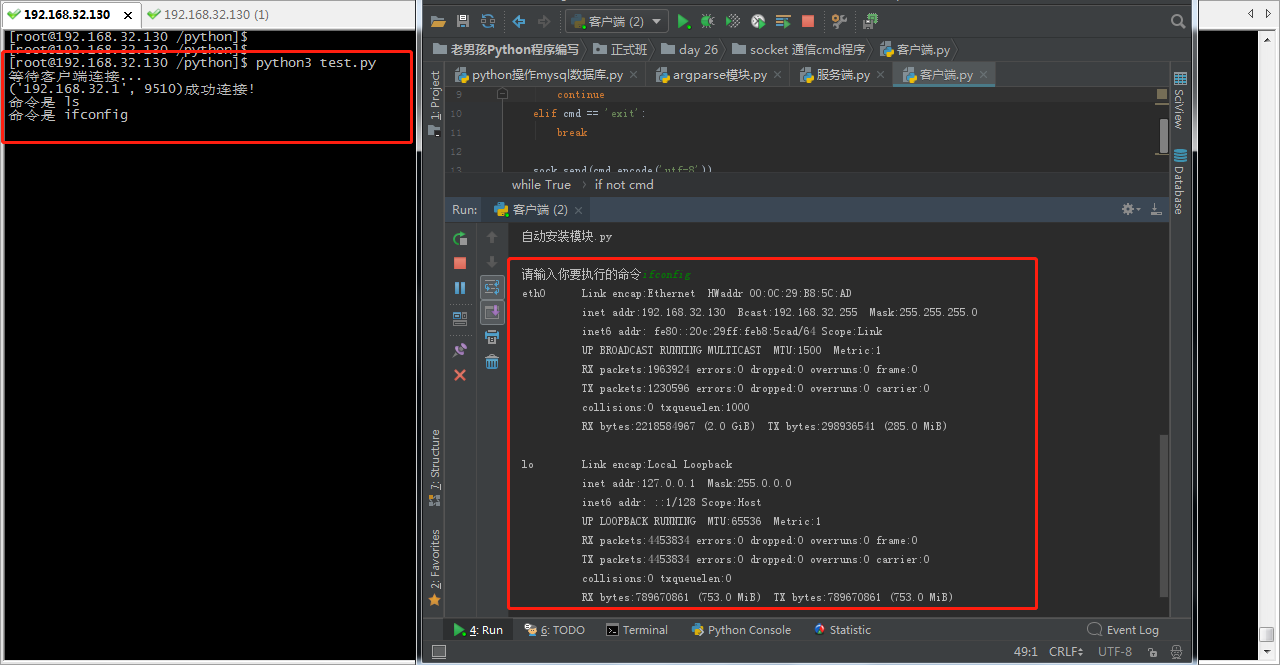Open the 客户端 (2) run configuration dropdown
The width and height of the screenshot is (1280, 665).
tap(617, 21)
